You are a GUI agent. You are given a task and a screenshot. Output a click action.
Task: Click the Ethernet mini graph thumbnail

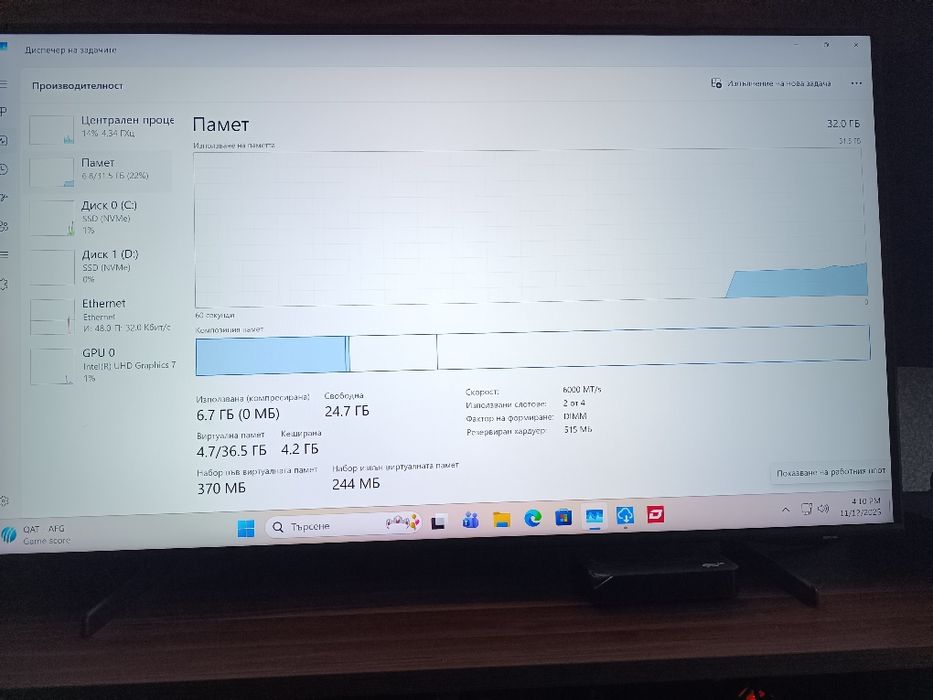[52, 317]
